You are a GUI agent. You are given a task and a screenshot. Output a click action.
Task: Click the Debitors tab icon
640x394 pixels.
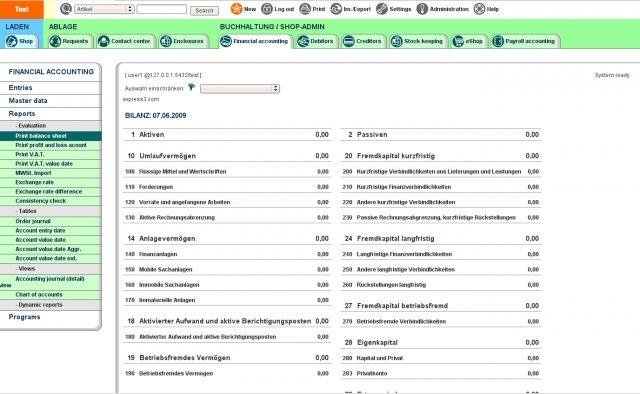[303, 41]
